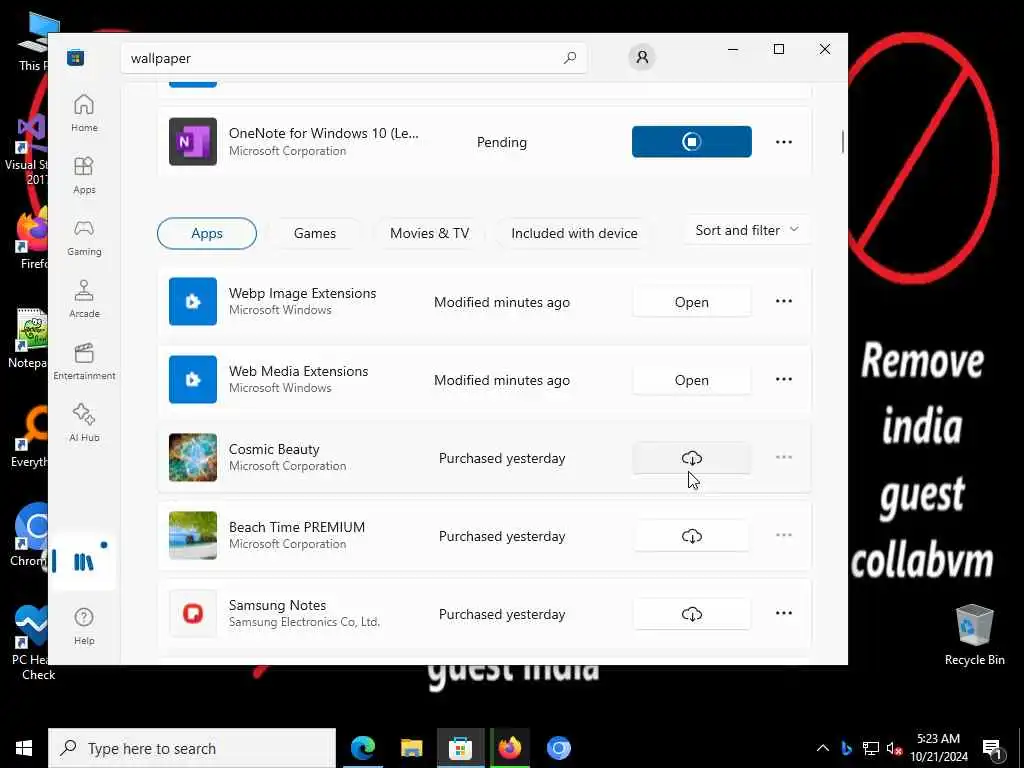Viewport: 1024px width, 768px height.
Task: Open more options for OneNote
Action: [x=784, y=142]
